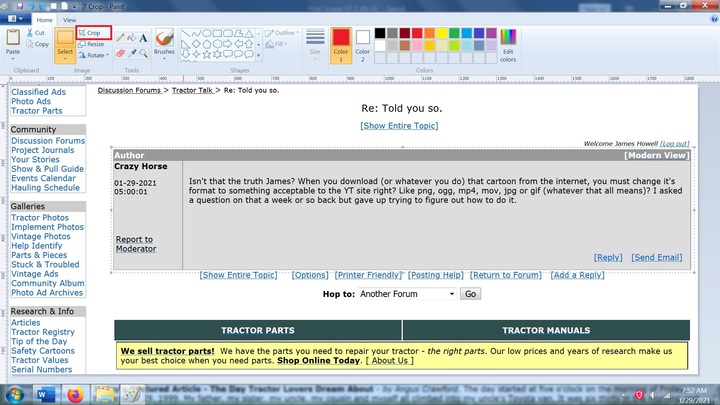
Task: Choose the Diamond shape
Action: [196, 44]
